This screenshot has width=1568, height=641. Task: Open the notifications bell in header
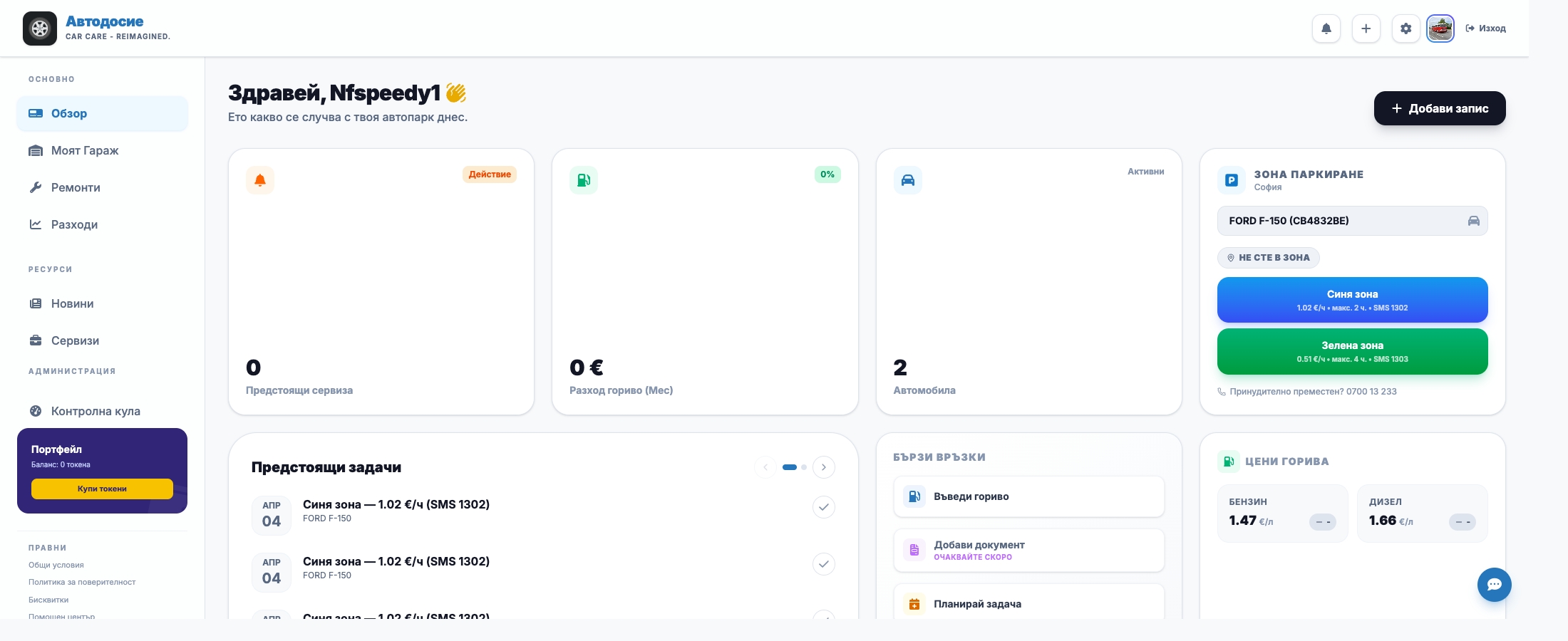[x=1326, y=28]
